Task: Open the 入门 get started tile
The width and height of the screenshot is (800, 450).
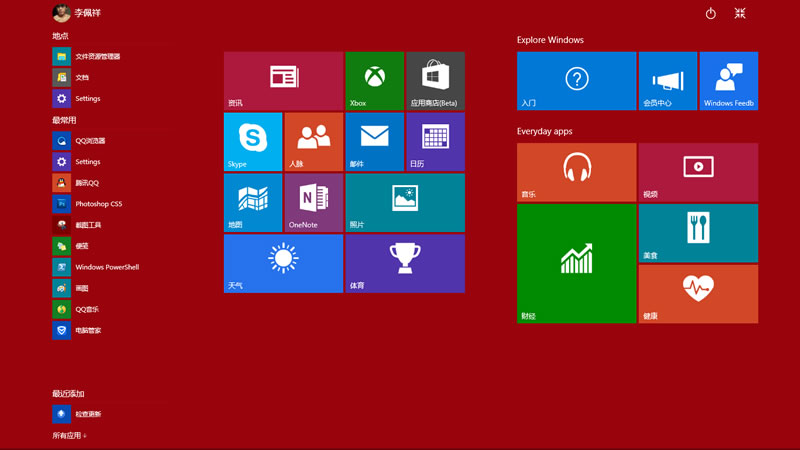Action: [577, 81]
